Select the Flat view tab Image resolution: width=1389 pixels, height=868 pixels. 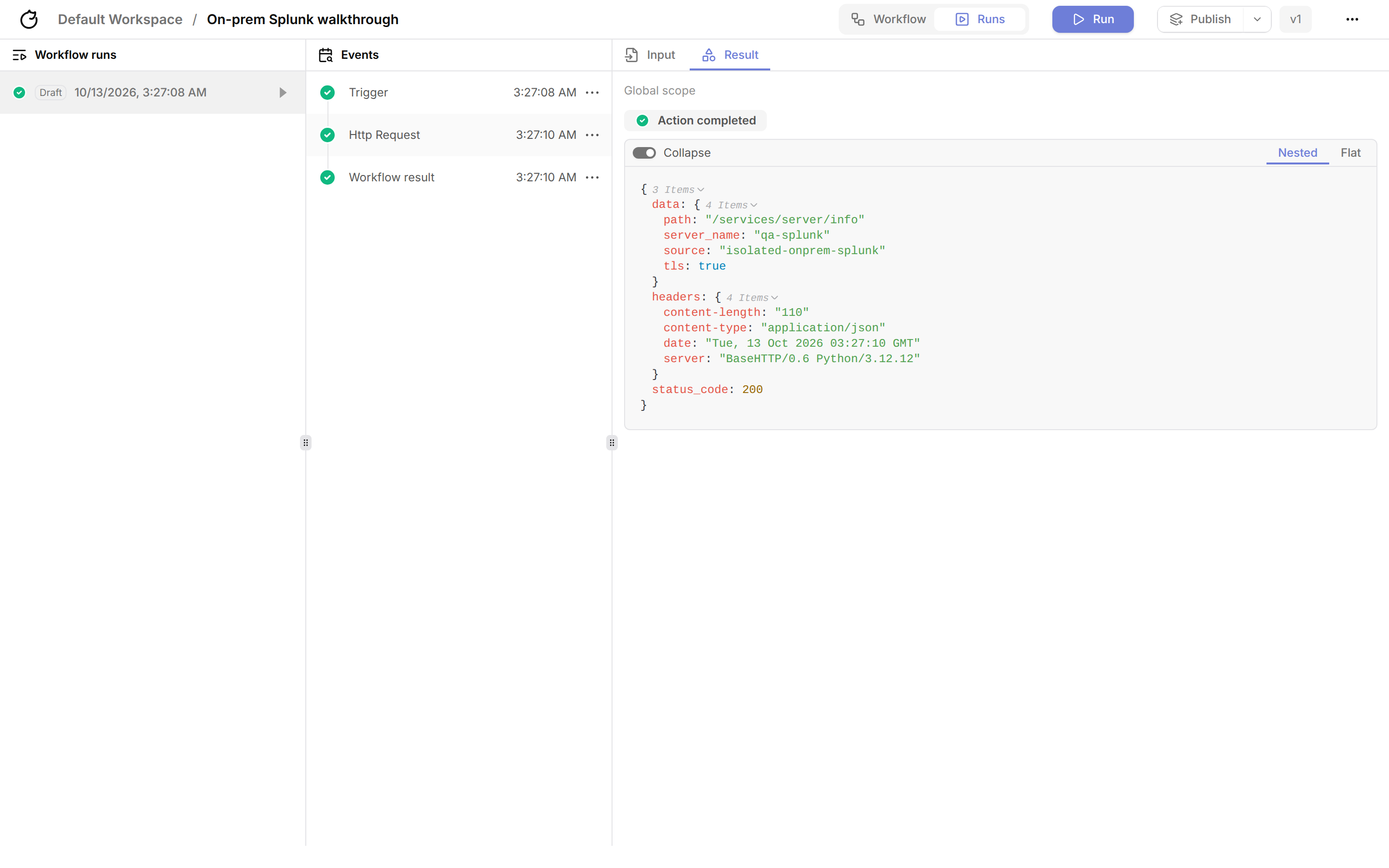(1350, 153)
